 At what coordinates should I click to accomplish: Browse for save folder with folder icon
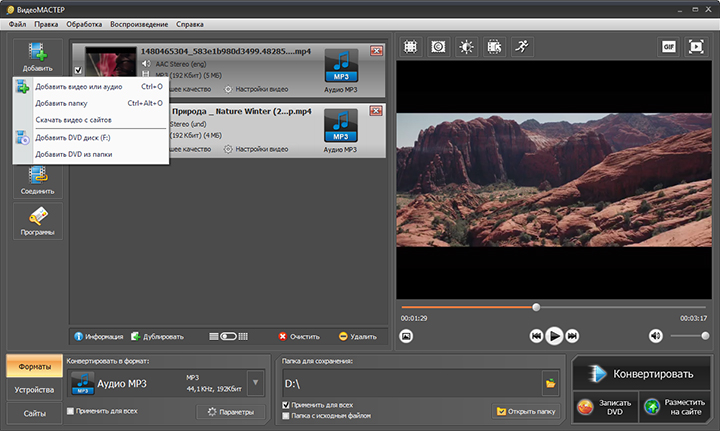(x=549, y=383)
